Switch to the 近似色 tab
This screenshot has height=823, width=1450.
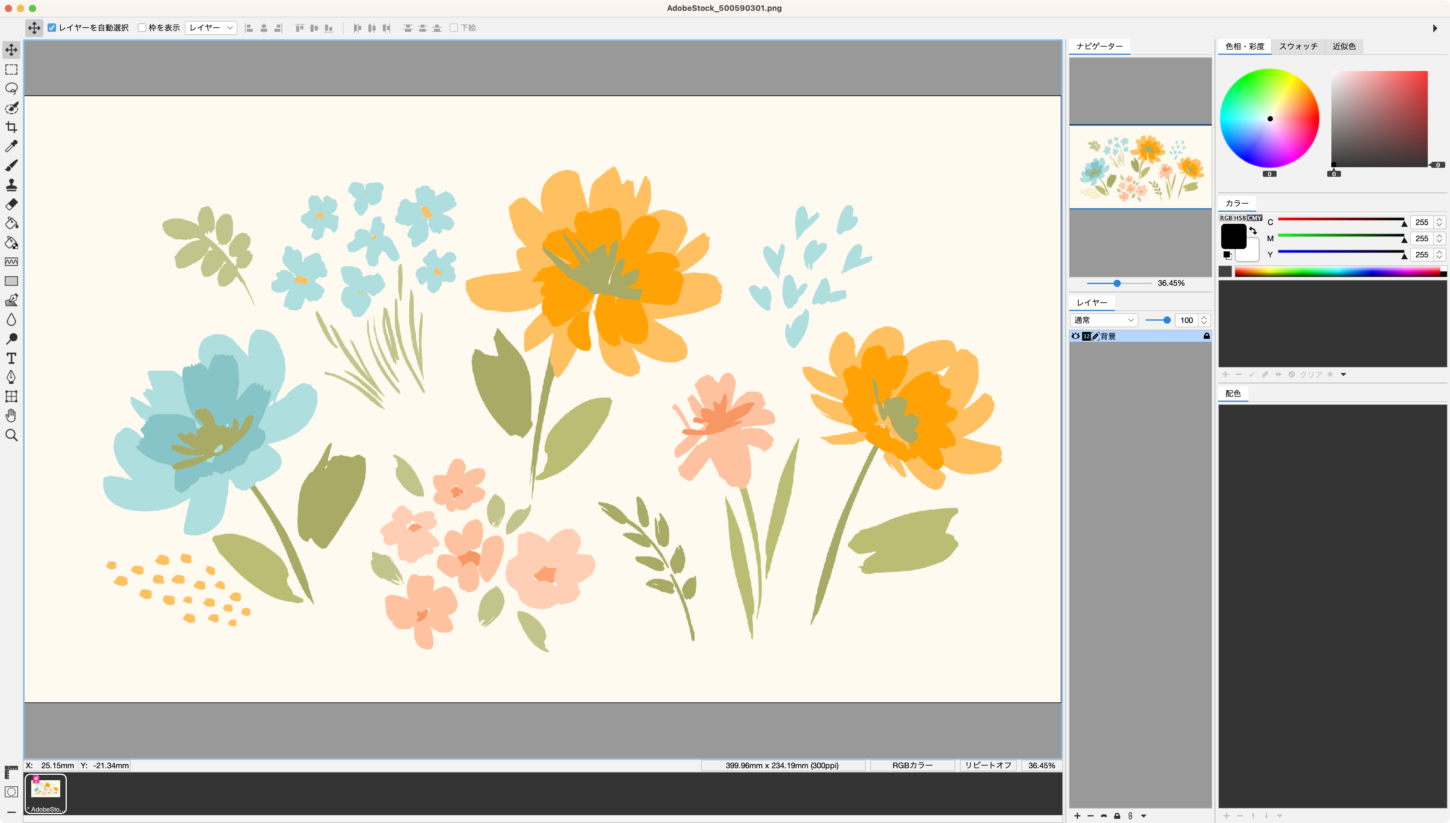1344,47
